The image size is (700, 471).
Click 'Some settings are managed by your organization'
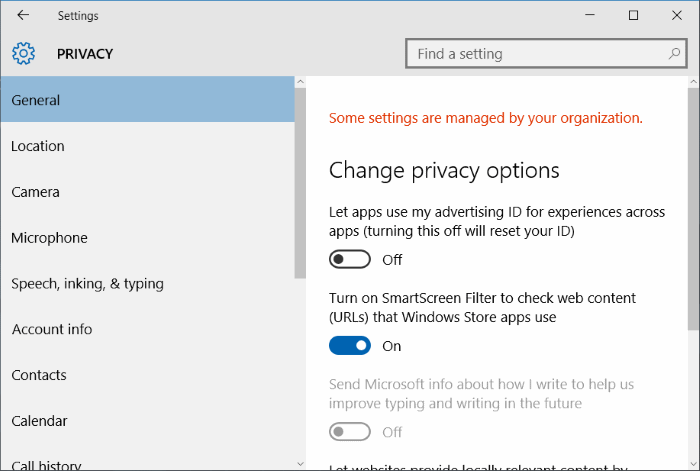click(486, 118)
